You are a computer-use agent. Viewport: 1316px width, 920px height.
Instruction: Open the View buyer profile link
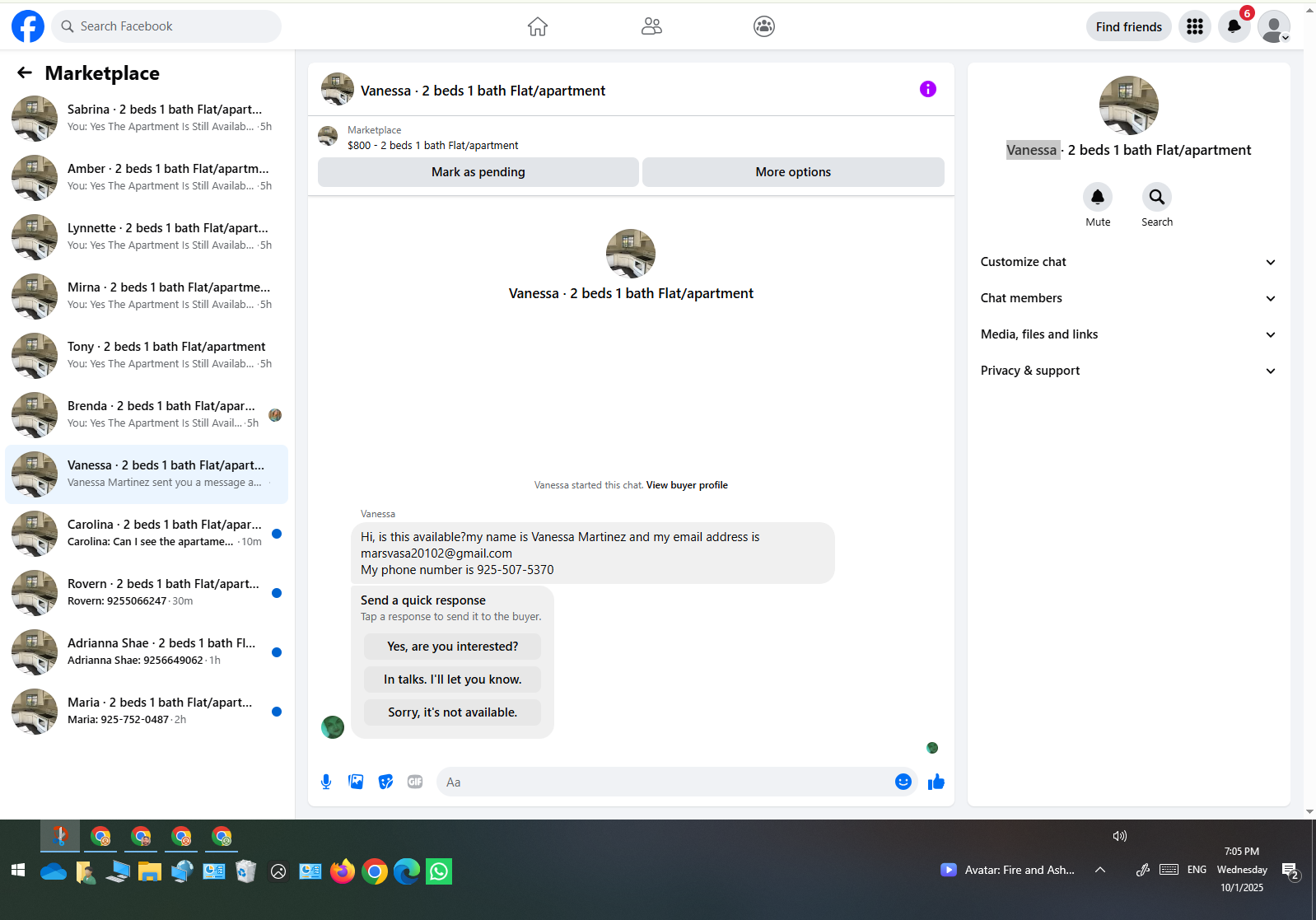point(687,485)
